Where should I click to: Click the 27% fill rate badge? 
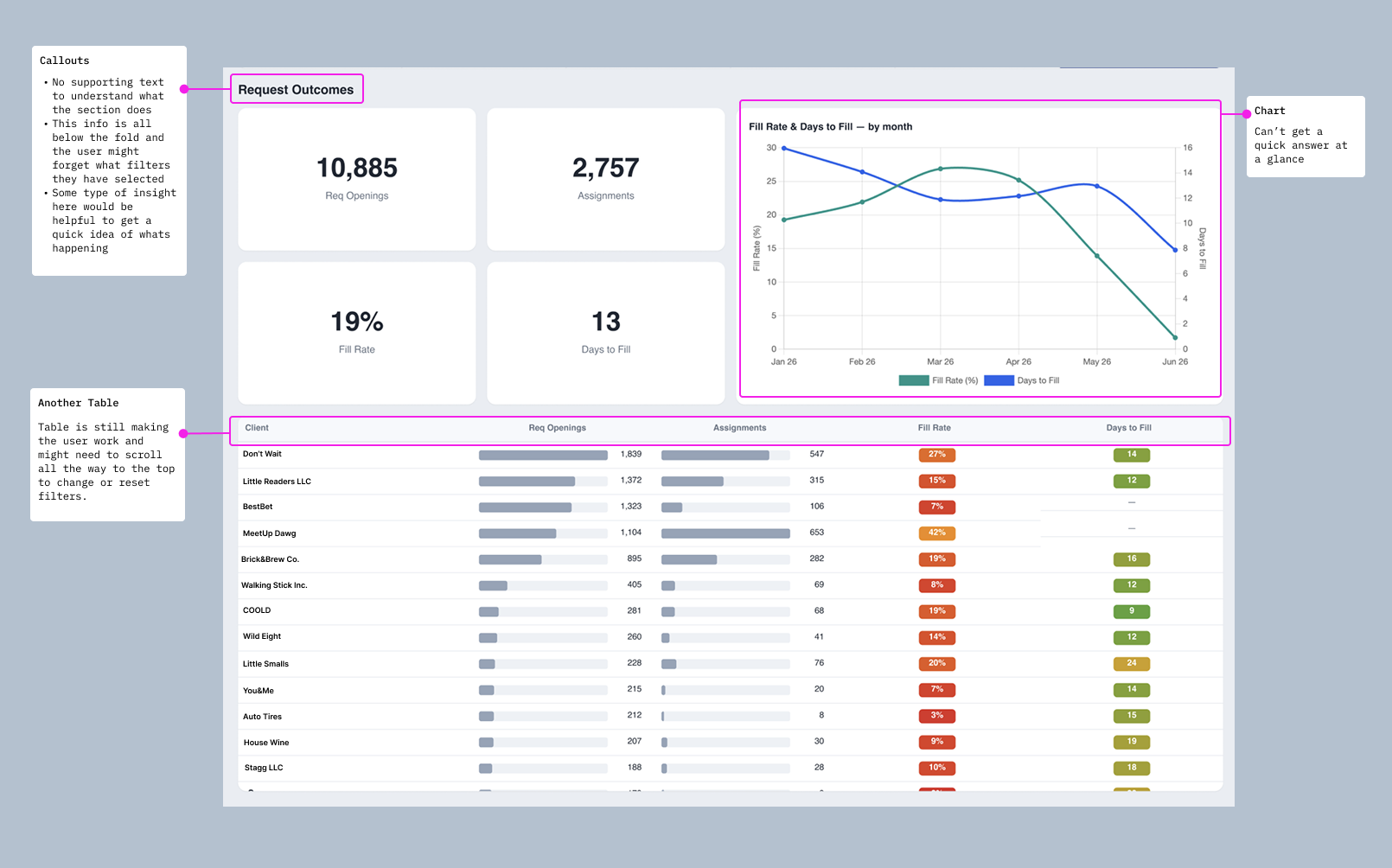(x=937, y=455)
